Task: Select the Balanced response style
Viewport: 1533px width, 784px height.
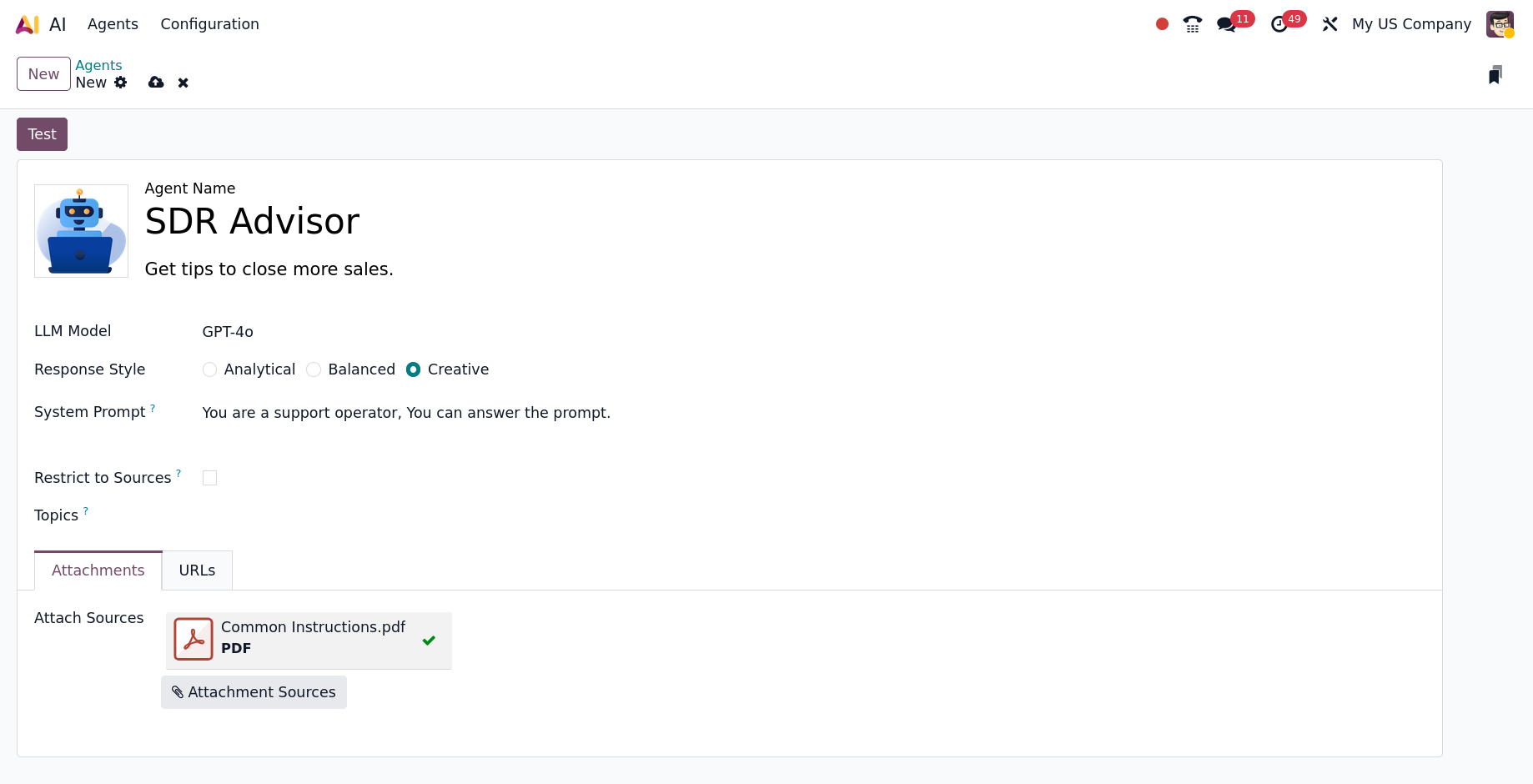Action: [314, 369]
